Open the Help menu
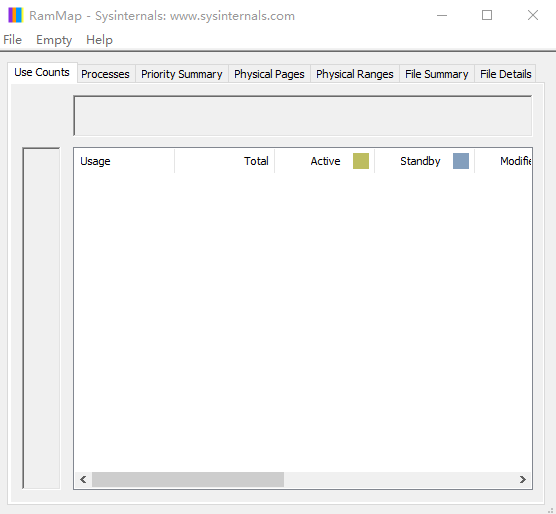The height and width of the screenshot is (514, 556). pyautogui.click(x=99, y=40)
